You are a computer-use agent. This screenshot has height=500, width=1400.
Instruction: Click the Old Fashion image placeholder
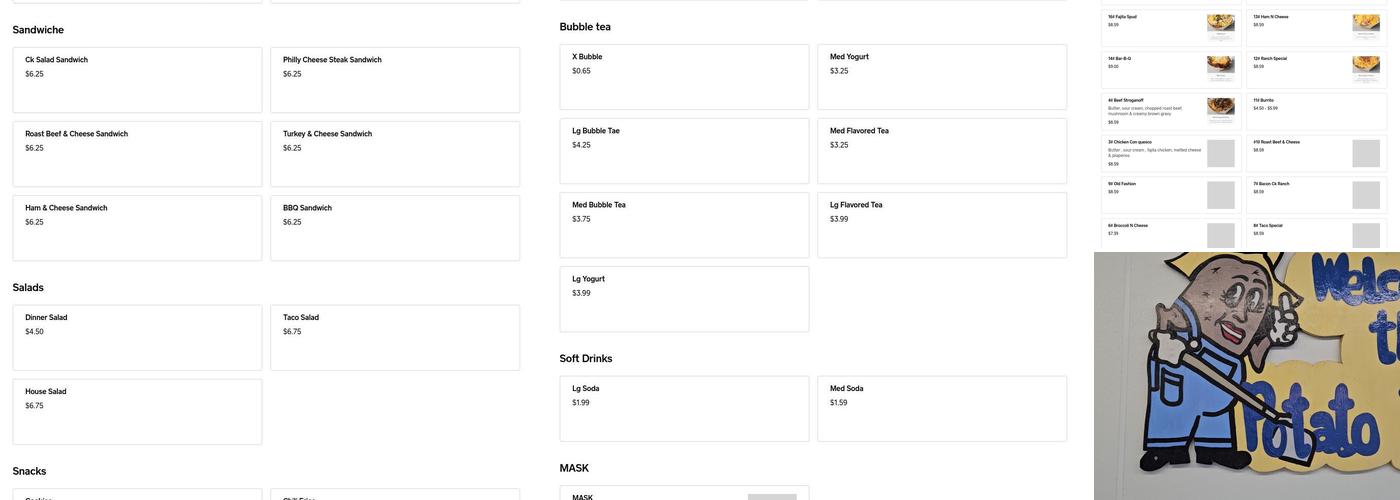tap(1220, 195)
